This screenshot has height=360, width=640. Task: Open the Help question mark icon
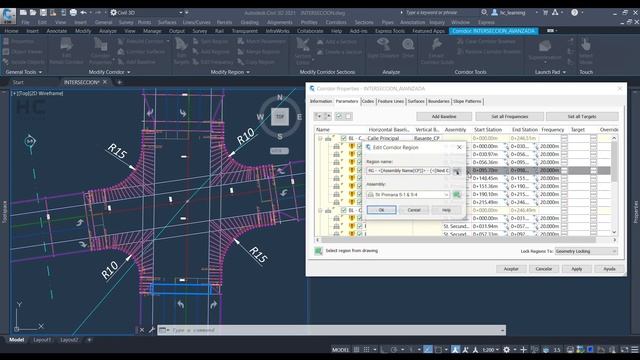click(574, 13)
